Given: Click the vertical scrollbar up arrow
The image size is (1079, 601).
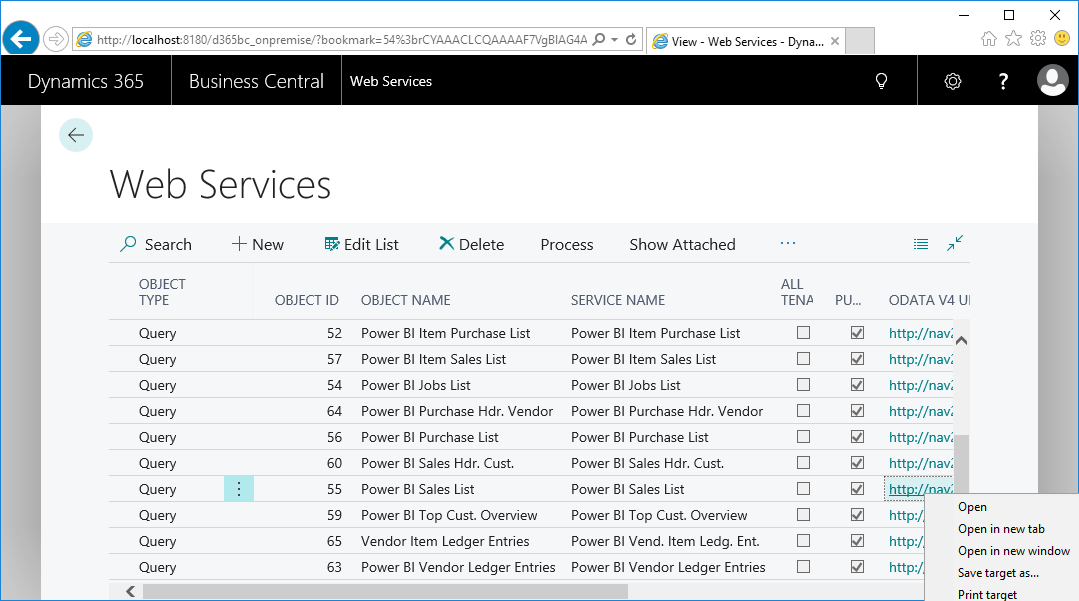Looking at the screenshot, I should coord(961,340).
